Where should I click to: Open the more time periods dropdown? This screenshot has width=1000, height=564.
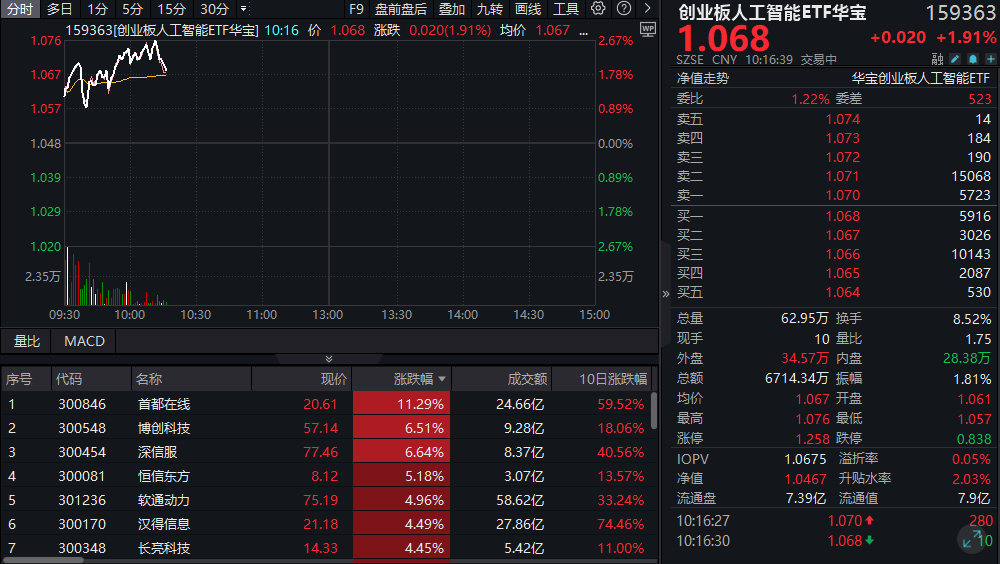coord(243,9)
